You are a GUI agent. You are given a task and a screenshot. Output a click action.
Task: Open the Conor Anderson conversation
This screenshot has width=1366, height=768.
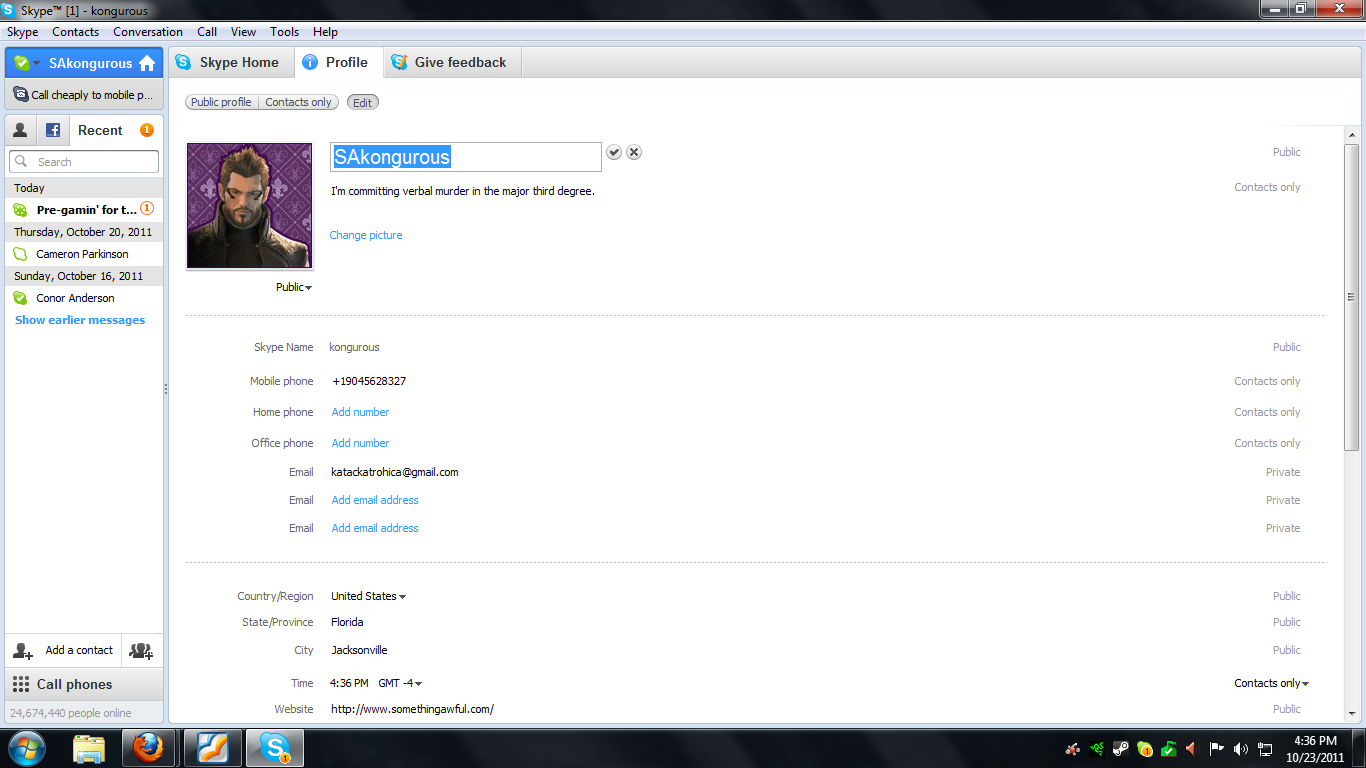point(84,298)
